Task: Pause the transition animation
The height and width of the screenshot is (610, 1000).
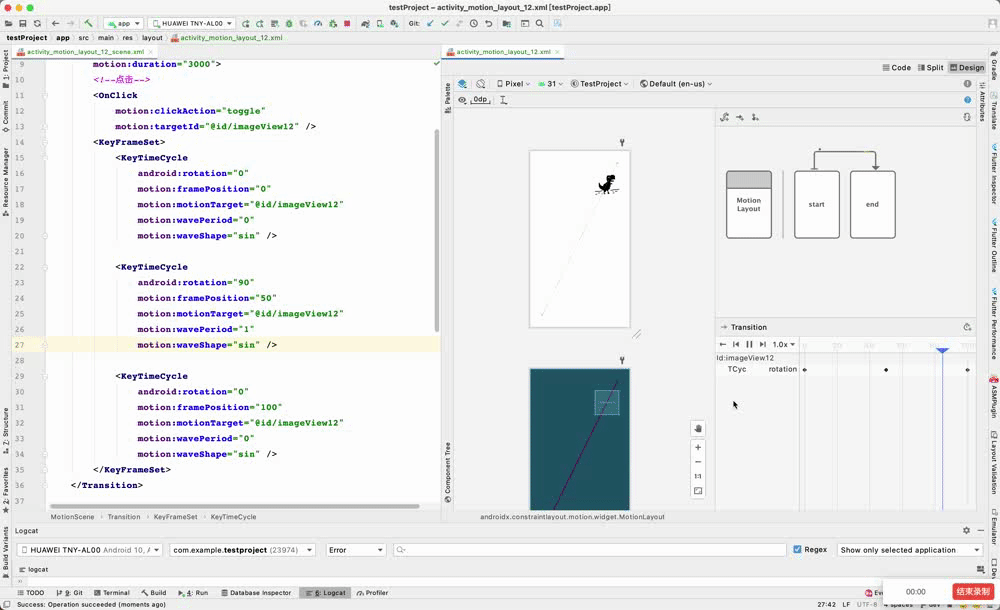Action: coord(749,345)
